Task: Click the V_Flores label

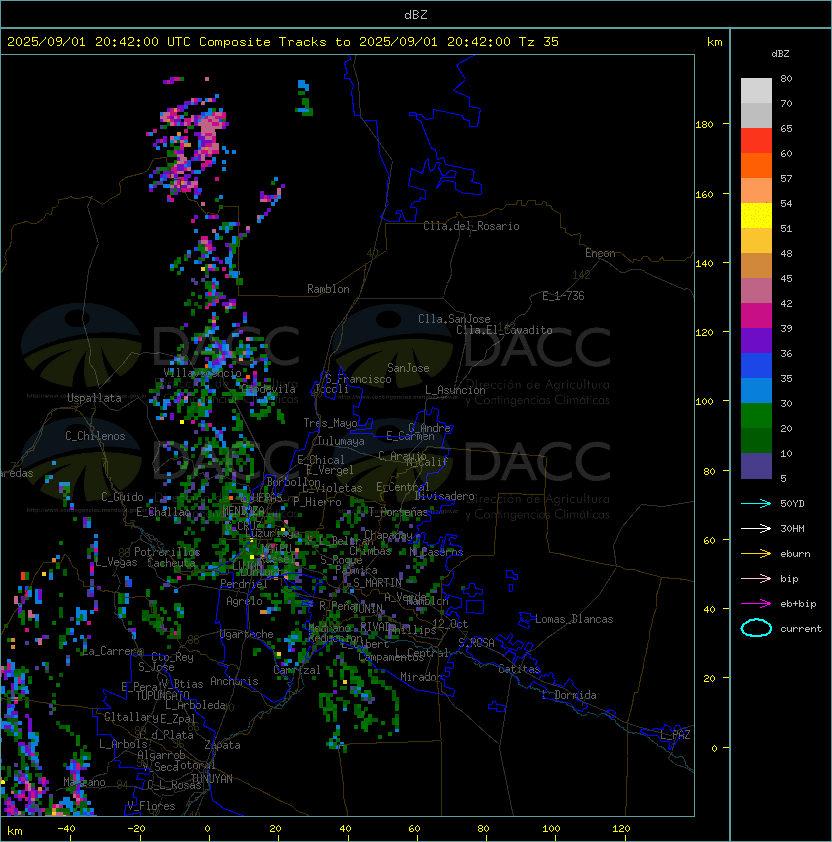Action: tap(151, 806)
